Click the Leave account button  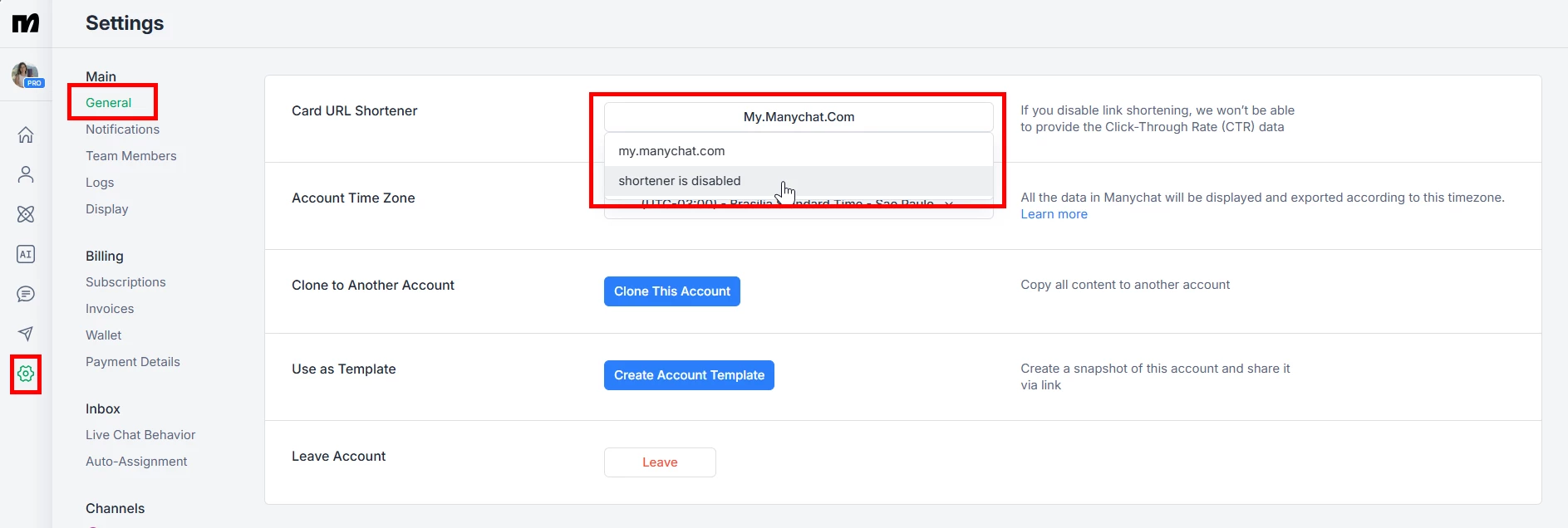tap(660, 462)
